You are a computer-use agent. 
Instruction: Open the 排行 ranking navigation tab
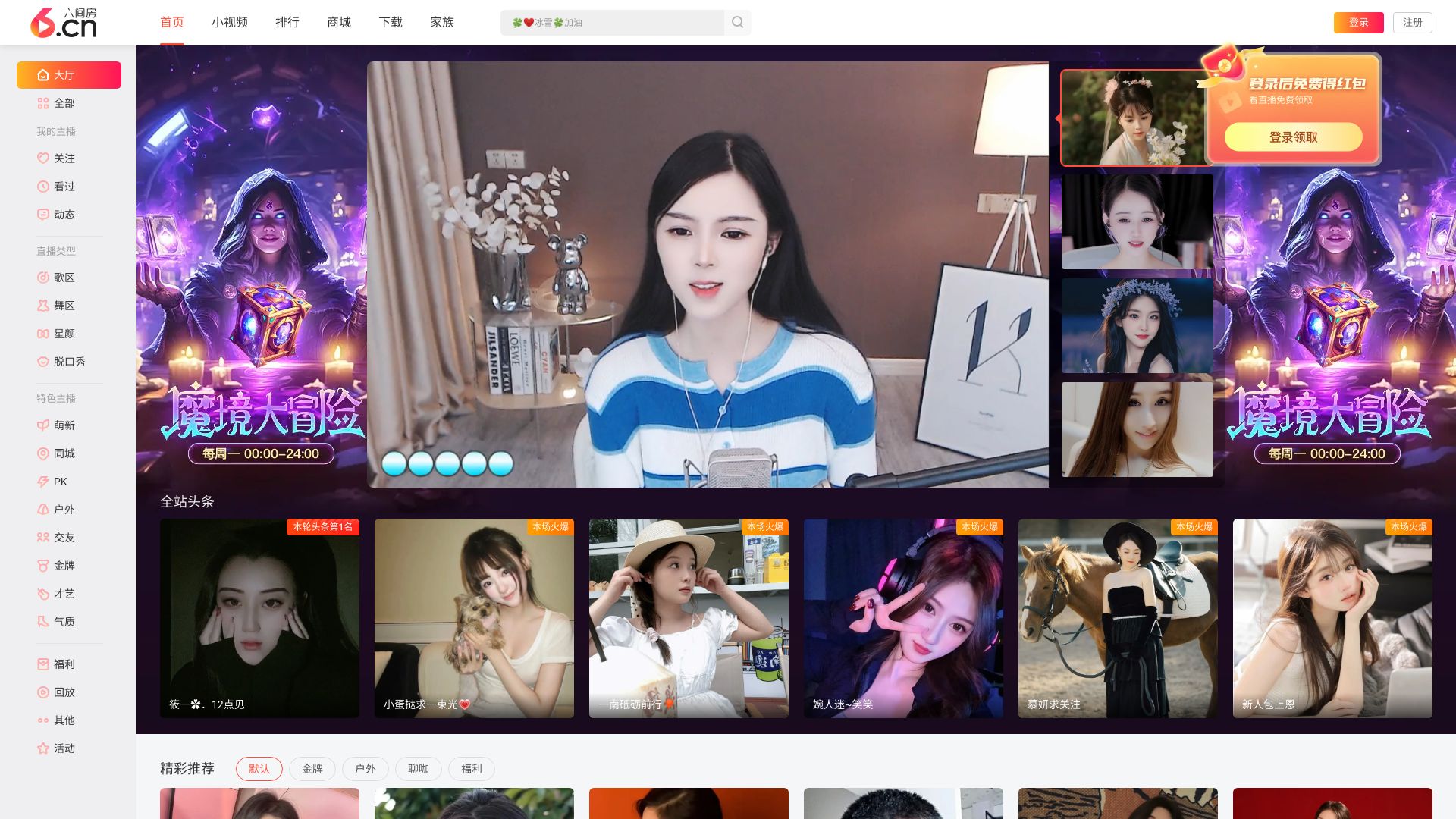[287, 23]
